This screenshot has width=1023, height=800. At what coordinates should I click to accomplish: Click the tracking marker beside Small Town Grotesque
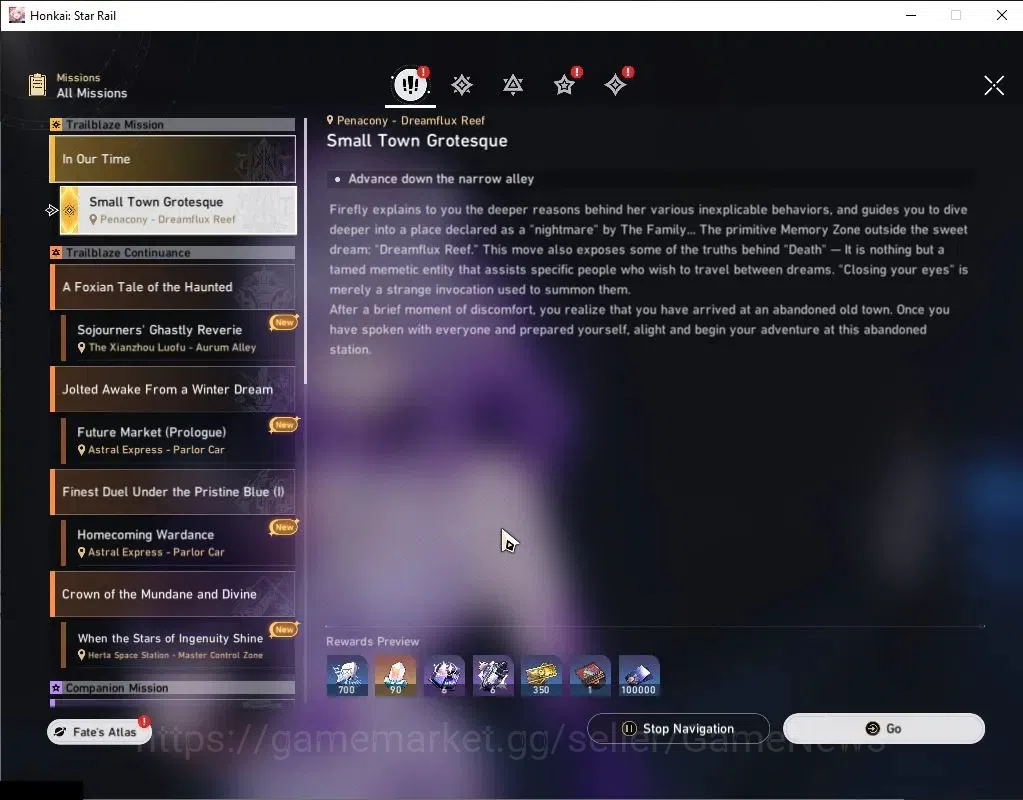coord(52,210)
